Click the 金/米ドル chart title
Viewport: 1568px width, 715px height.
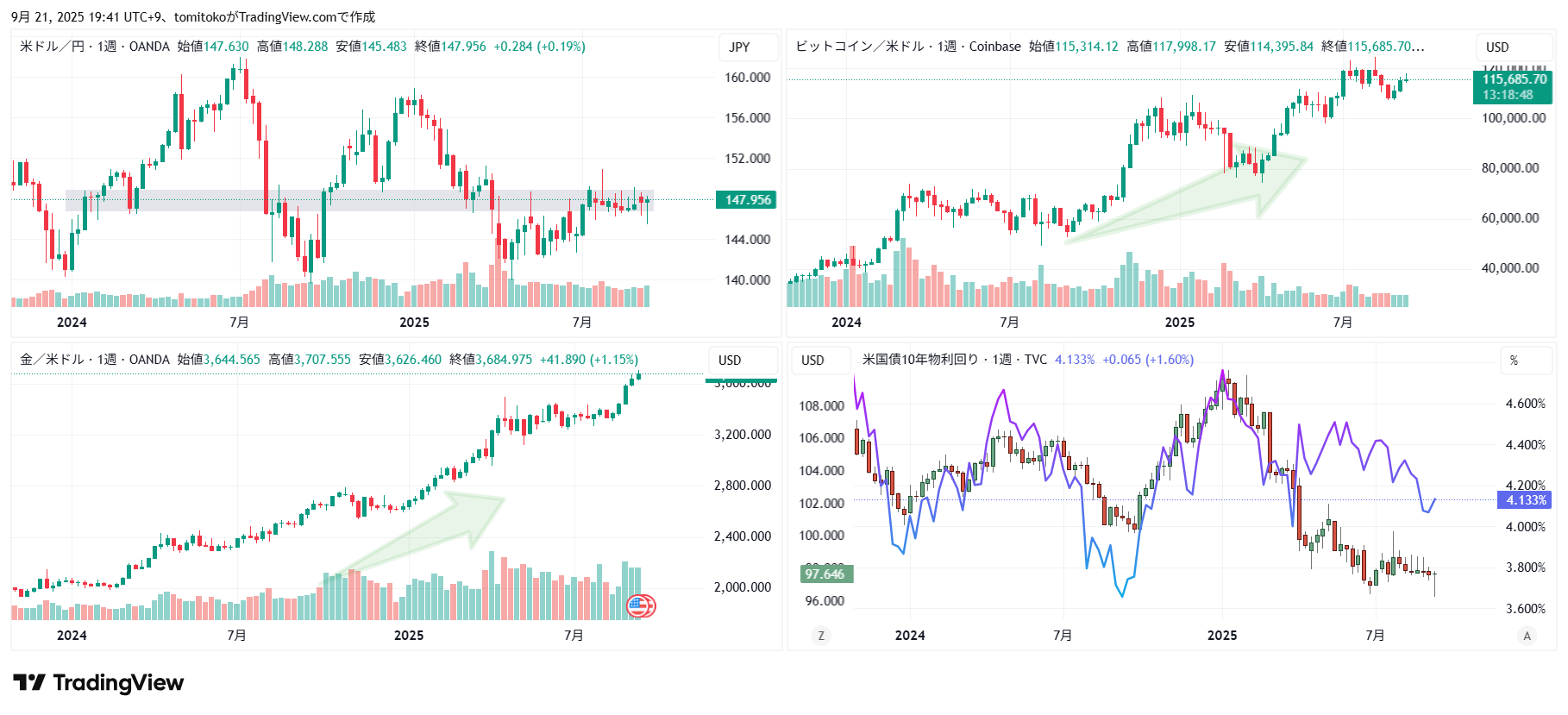point(52,360)
